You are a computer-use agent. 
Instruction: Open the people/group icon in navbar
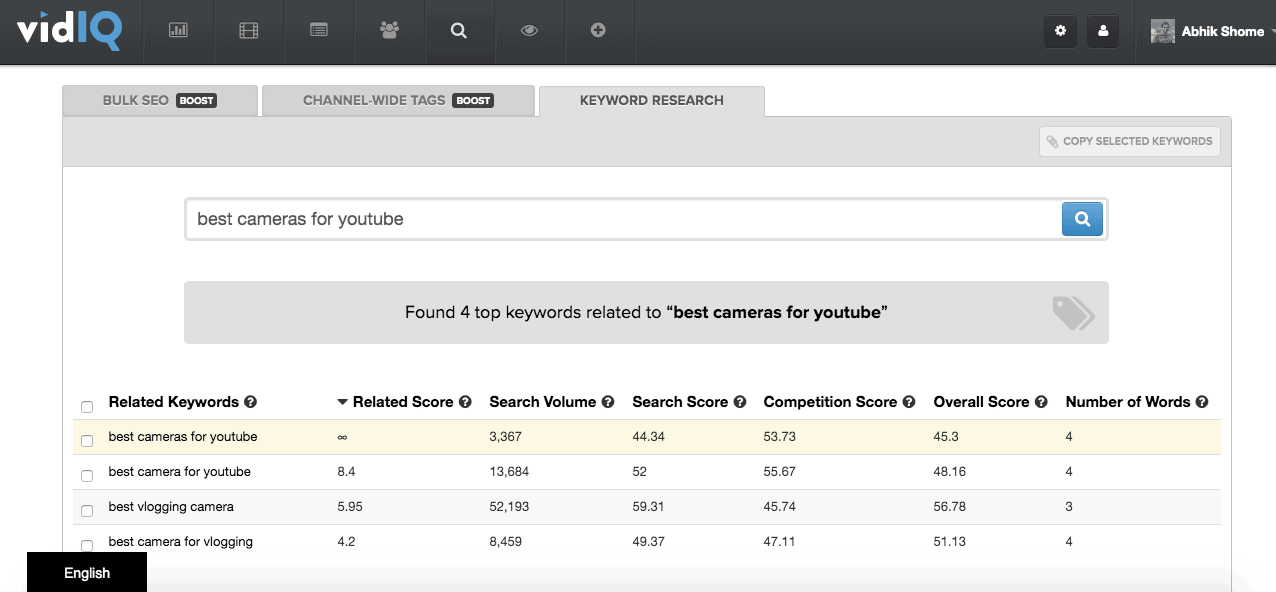pyautogui.click(x=389, y=31)
